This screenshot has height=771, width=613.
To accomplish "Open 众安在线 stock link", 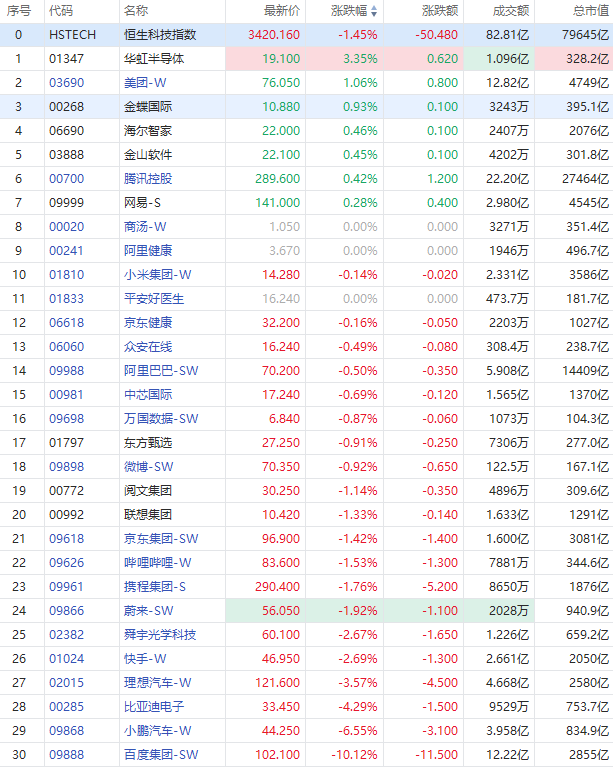I will pyautogui.click(x=148, y=347).
